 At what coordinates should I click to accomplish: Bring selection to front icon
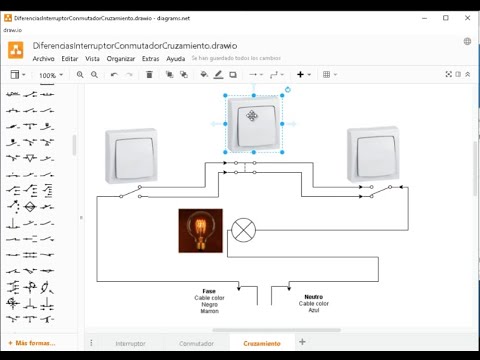click(x=170, y=75)
